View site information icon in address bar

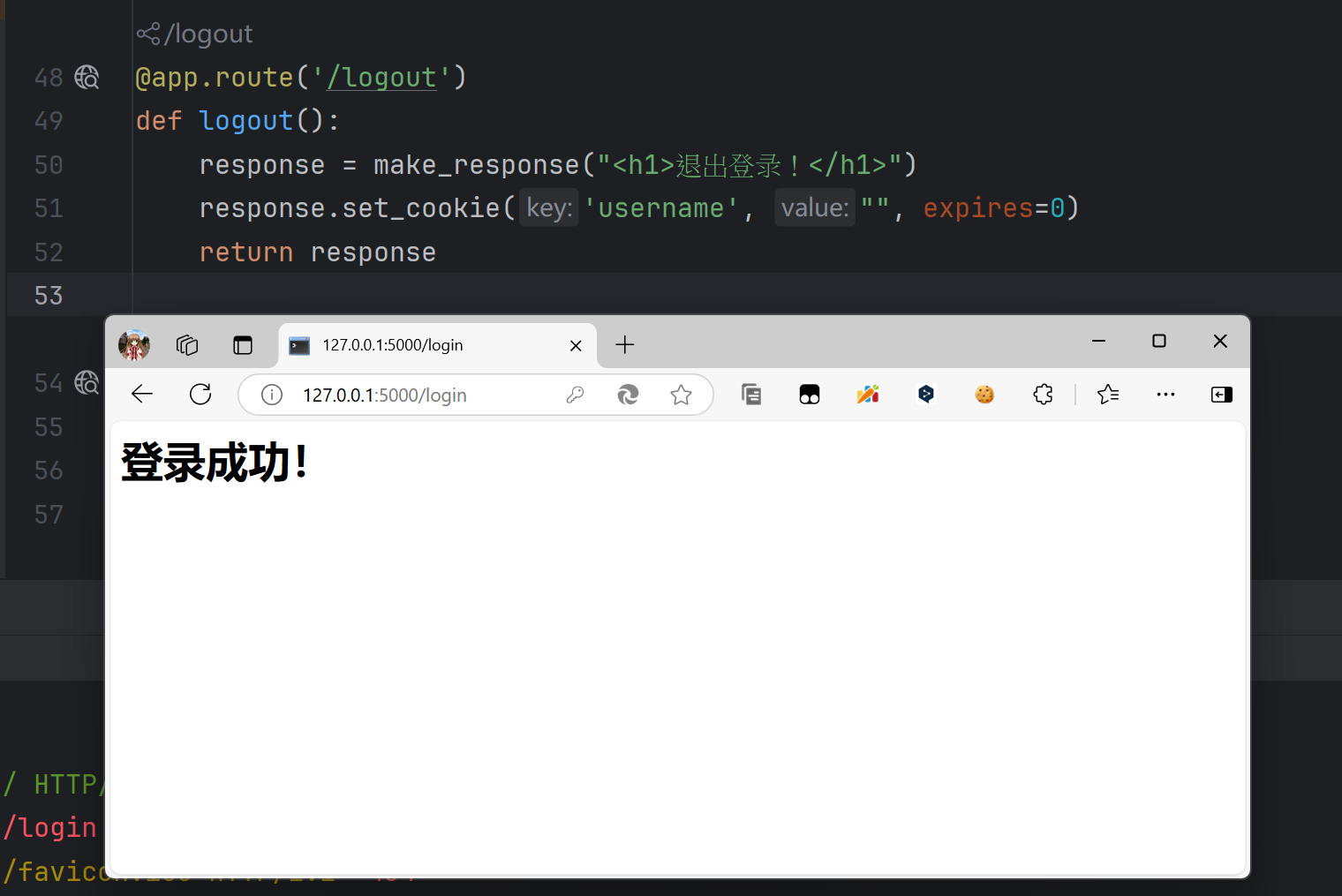point(272,395)
